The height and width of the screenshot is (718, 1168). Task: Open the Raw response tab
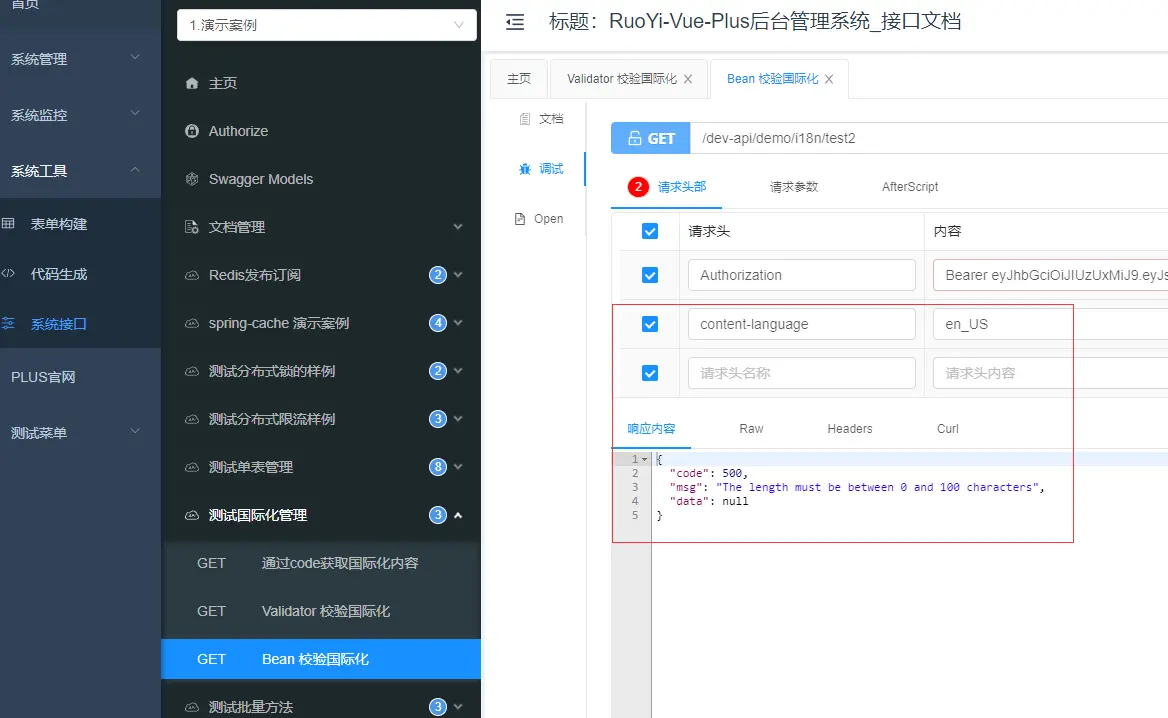pos(751,429)
